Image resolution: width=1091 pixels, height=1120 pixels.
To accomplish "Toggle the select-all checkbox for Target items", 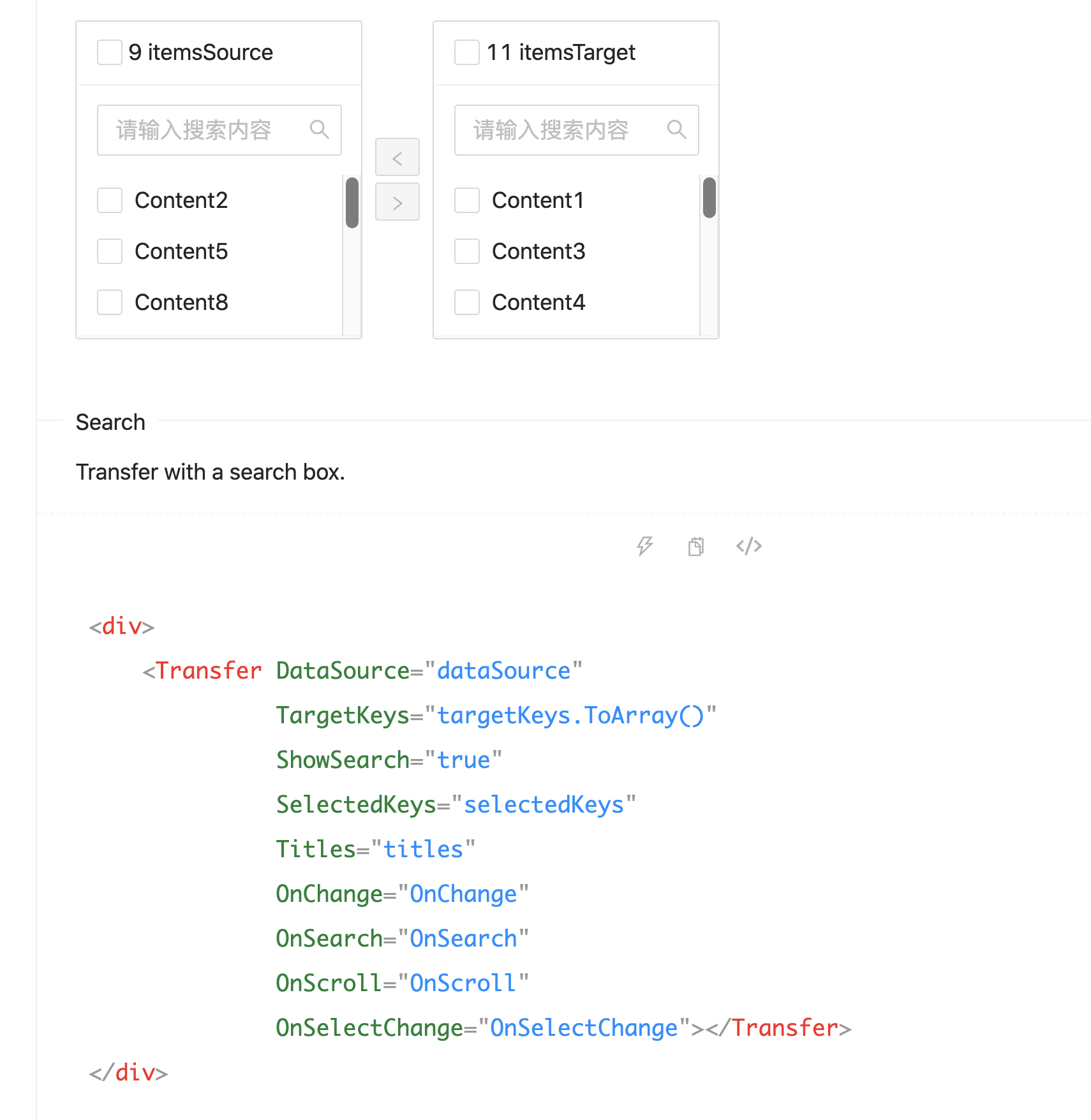I will click(466, 52).
